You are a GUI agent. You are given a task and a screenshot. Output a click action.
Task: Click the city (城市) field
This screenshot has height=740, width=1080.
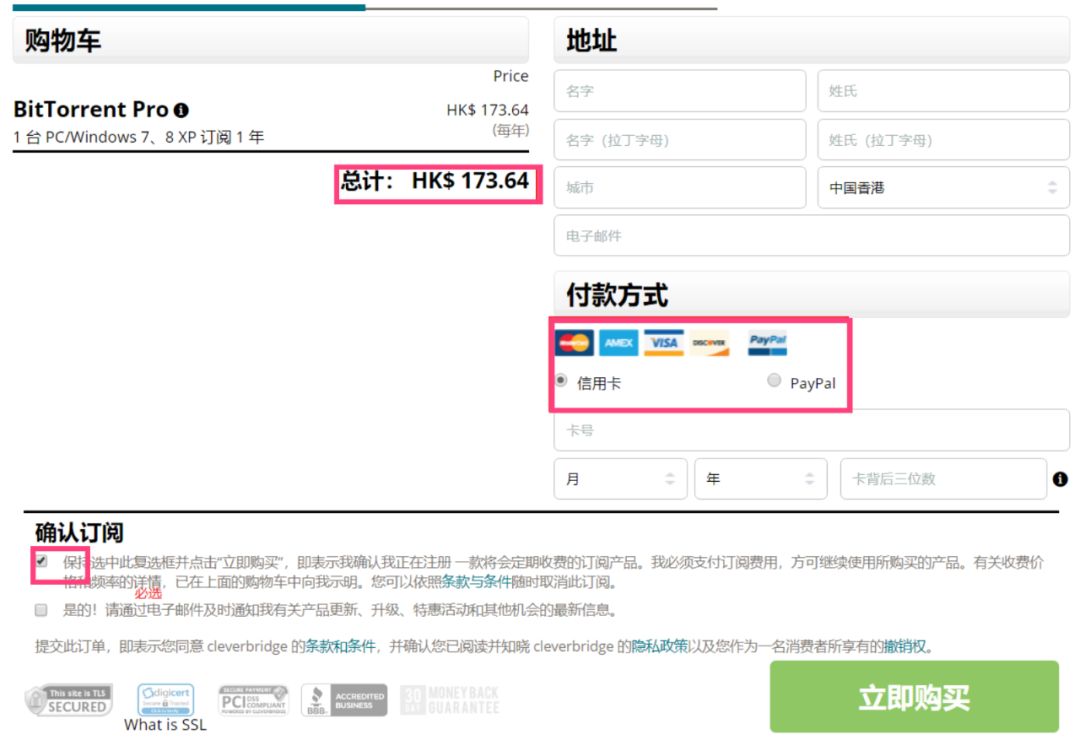click(679, 187)
